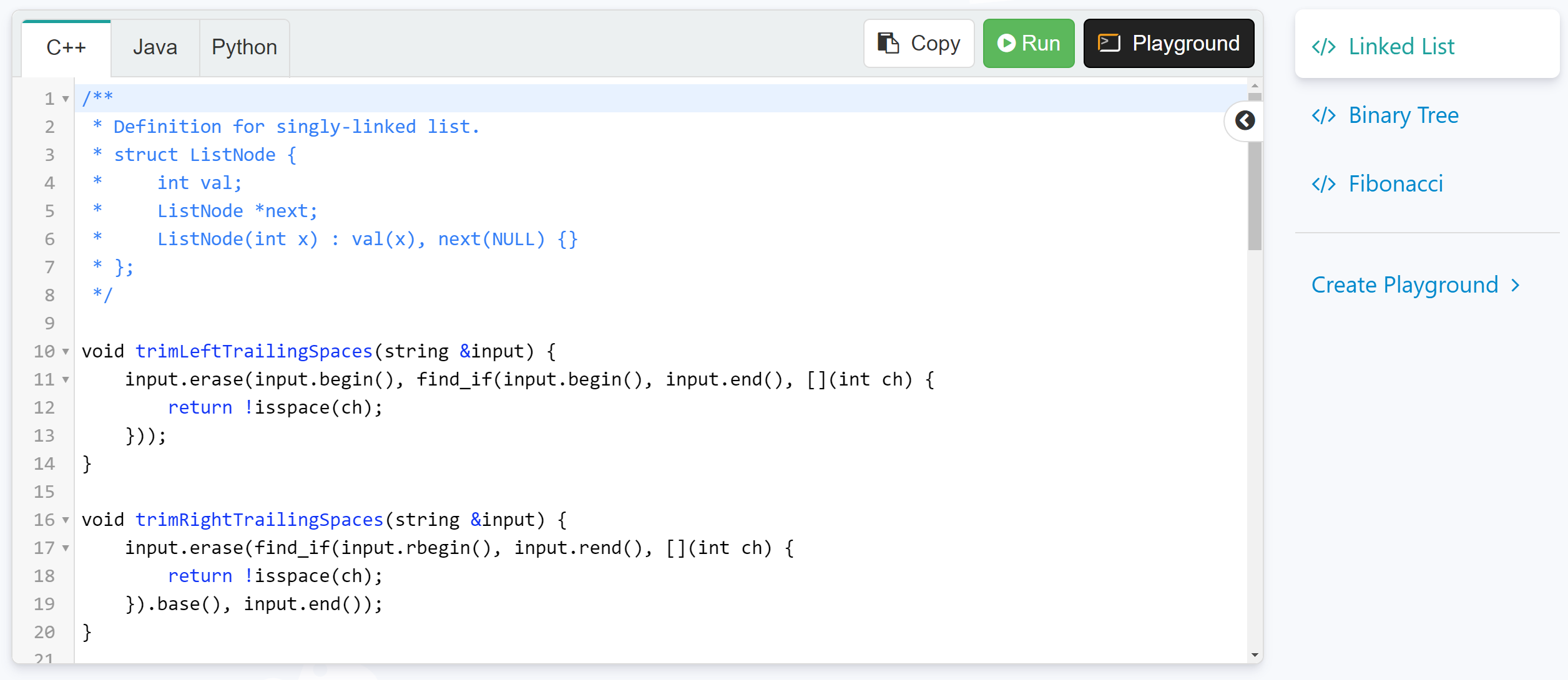Click the clipboard icon in Copy
Viewport: 1568px width, 680px height.
click(x=888, y=43)
